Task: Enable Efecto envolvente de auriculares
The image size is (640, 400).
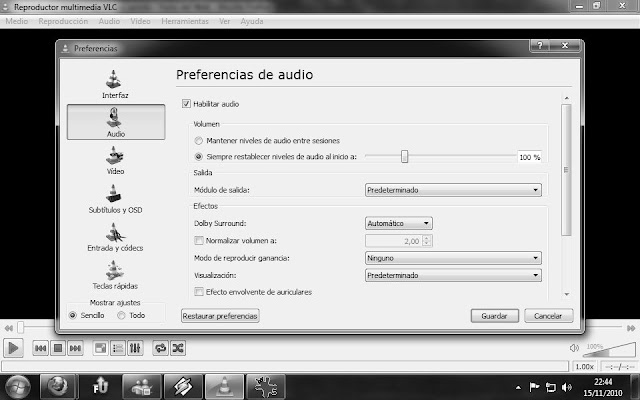Action: [199, 292]
